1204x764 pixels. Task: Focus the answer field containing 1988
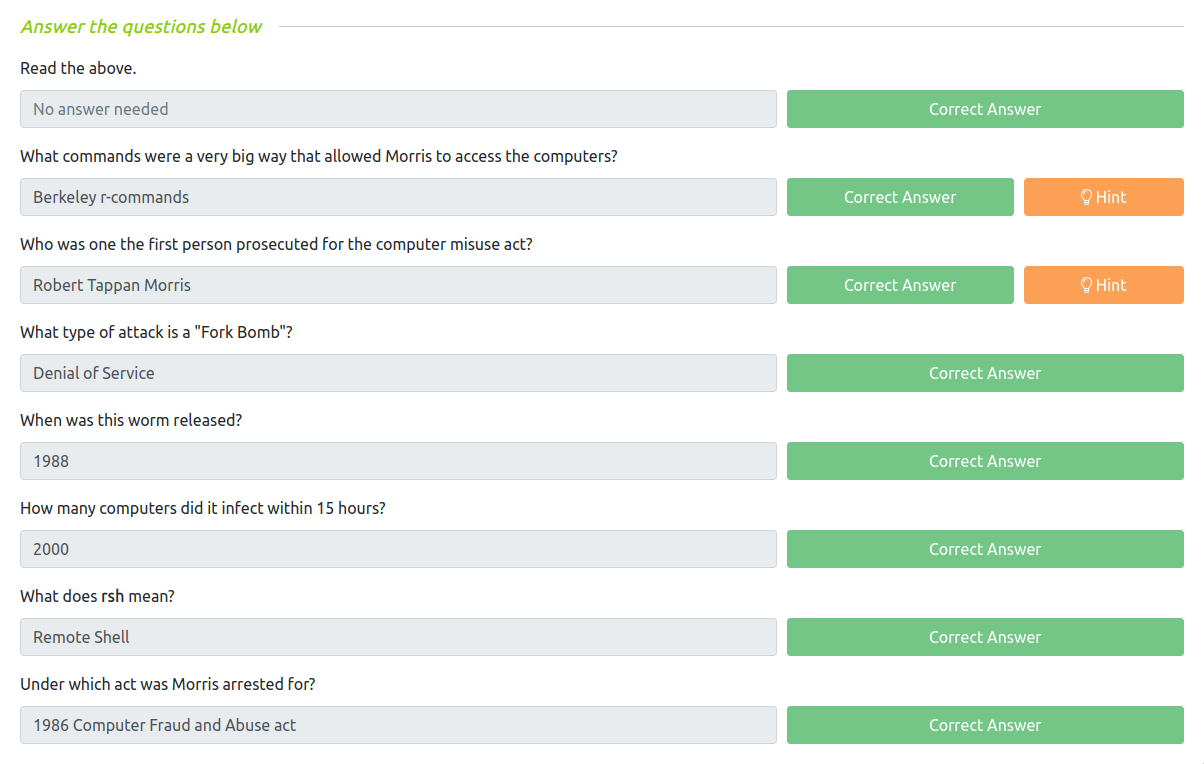398,461
